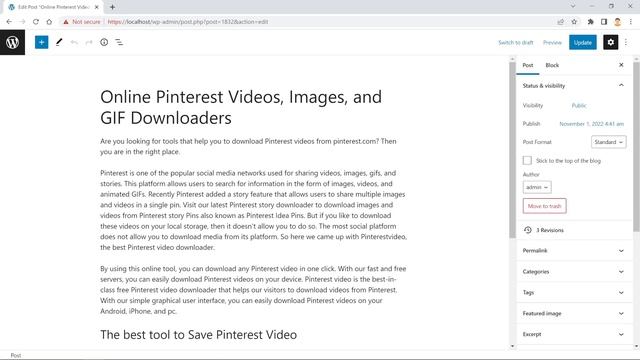Open the WordPress logo to view posts
Image resolution: width=640 pixels, height=360 pixels.
coord(12,42)
